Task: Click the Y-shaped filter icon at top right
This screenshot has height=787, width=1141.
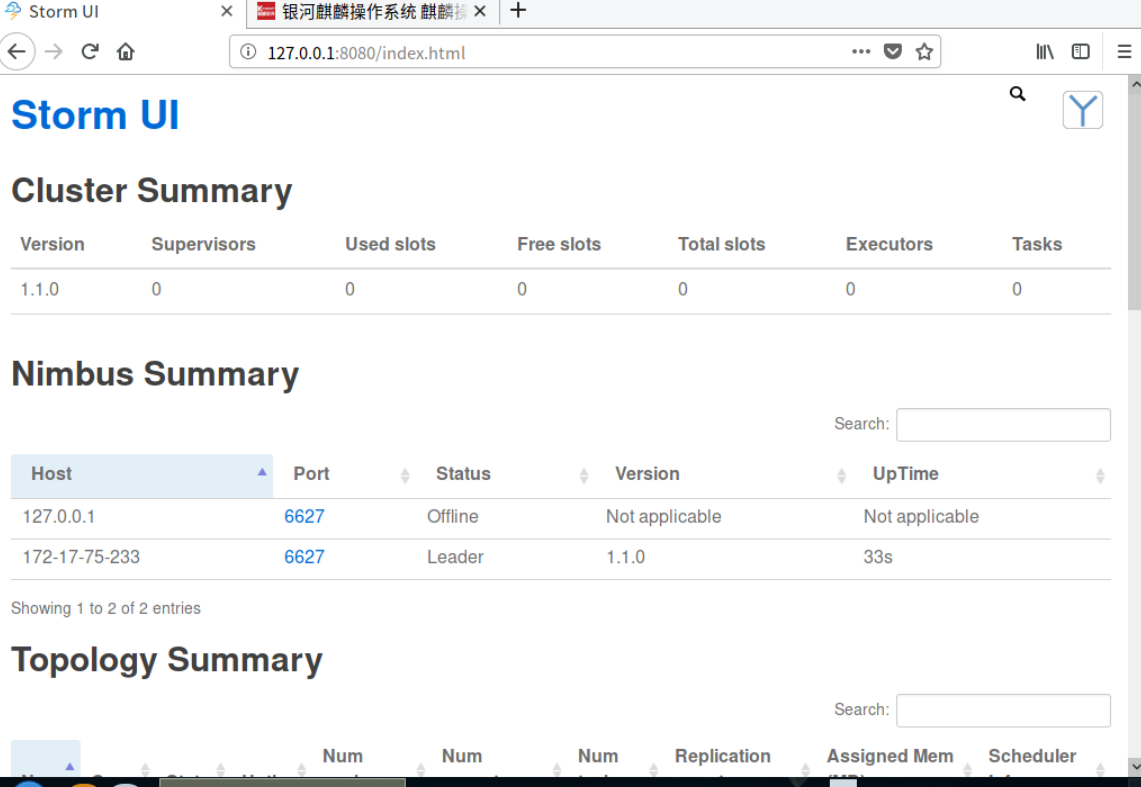Action: (1082, 110)
